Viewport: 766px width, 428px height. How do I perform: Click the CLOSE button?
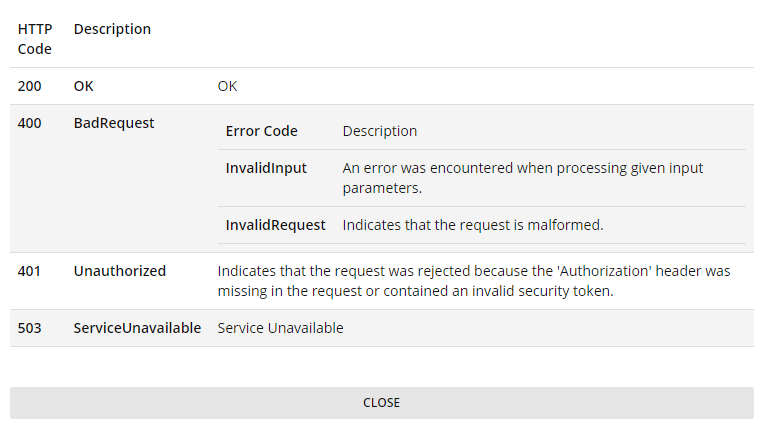click(381, 403)
